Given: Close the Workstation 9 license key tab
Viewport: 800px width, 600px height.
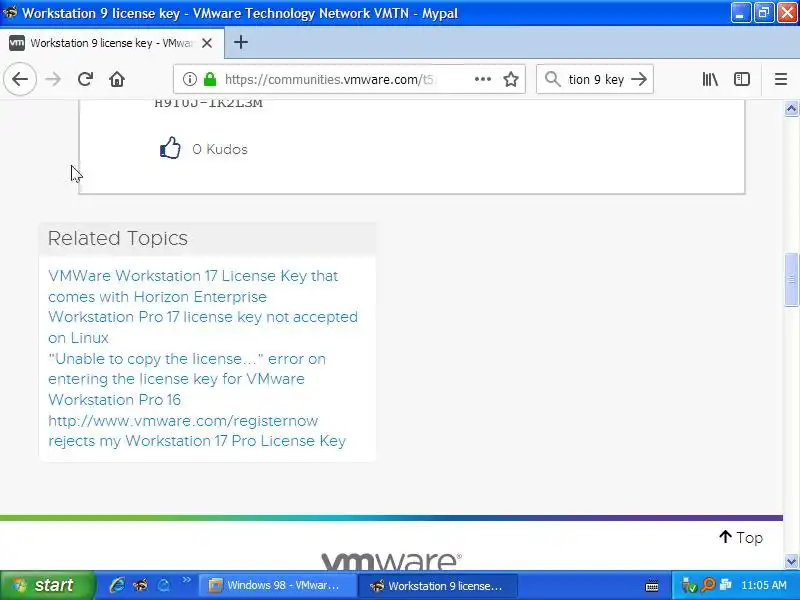Looking at the screenshot, I should (207, 43).
